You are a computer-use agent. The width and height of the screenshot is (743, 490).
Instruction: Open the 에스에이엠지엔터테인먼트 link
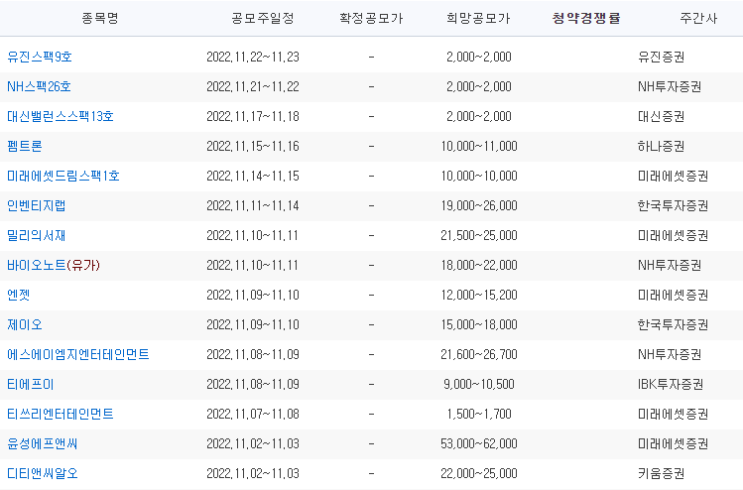pos(78,355)
